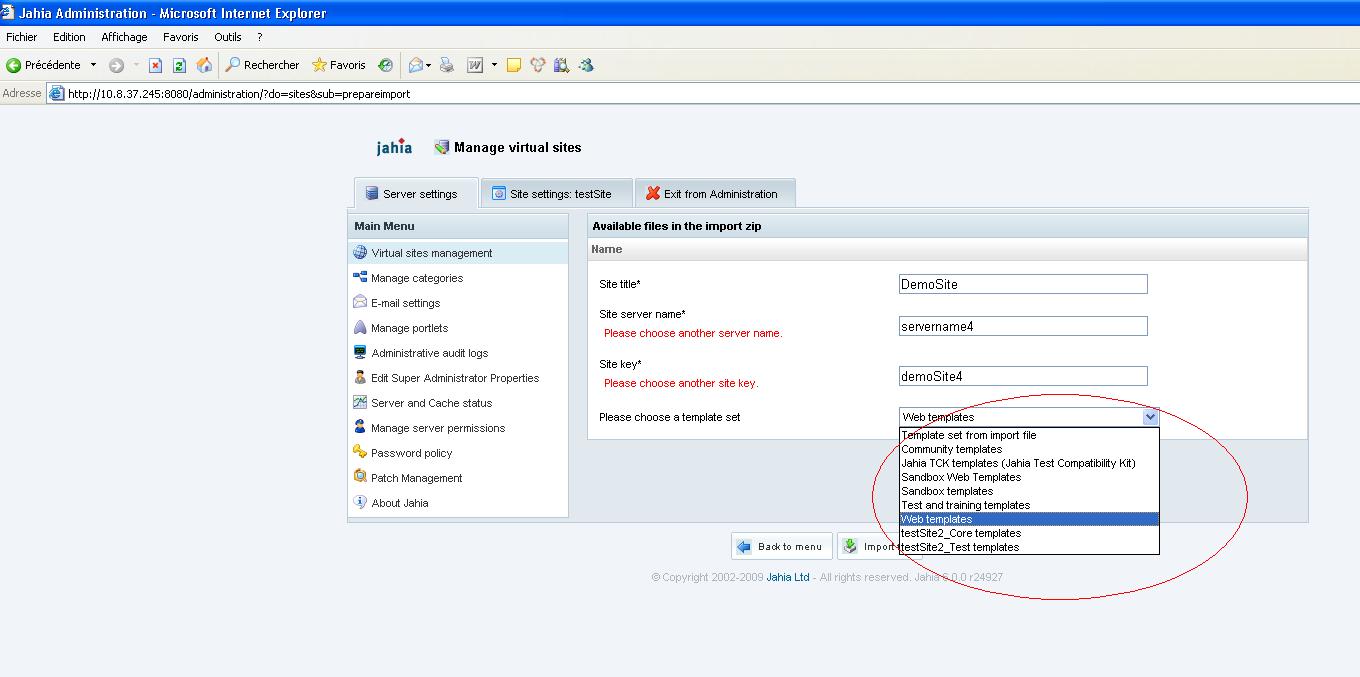Select Sandbox Web Templates option
Image resolution: width=1360 pixels, height=677 pixels.
point(1029,477)
